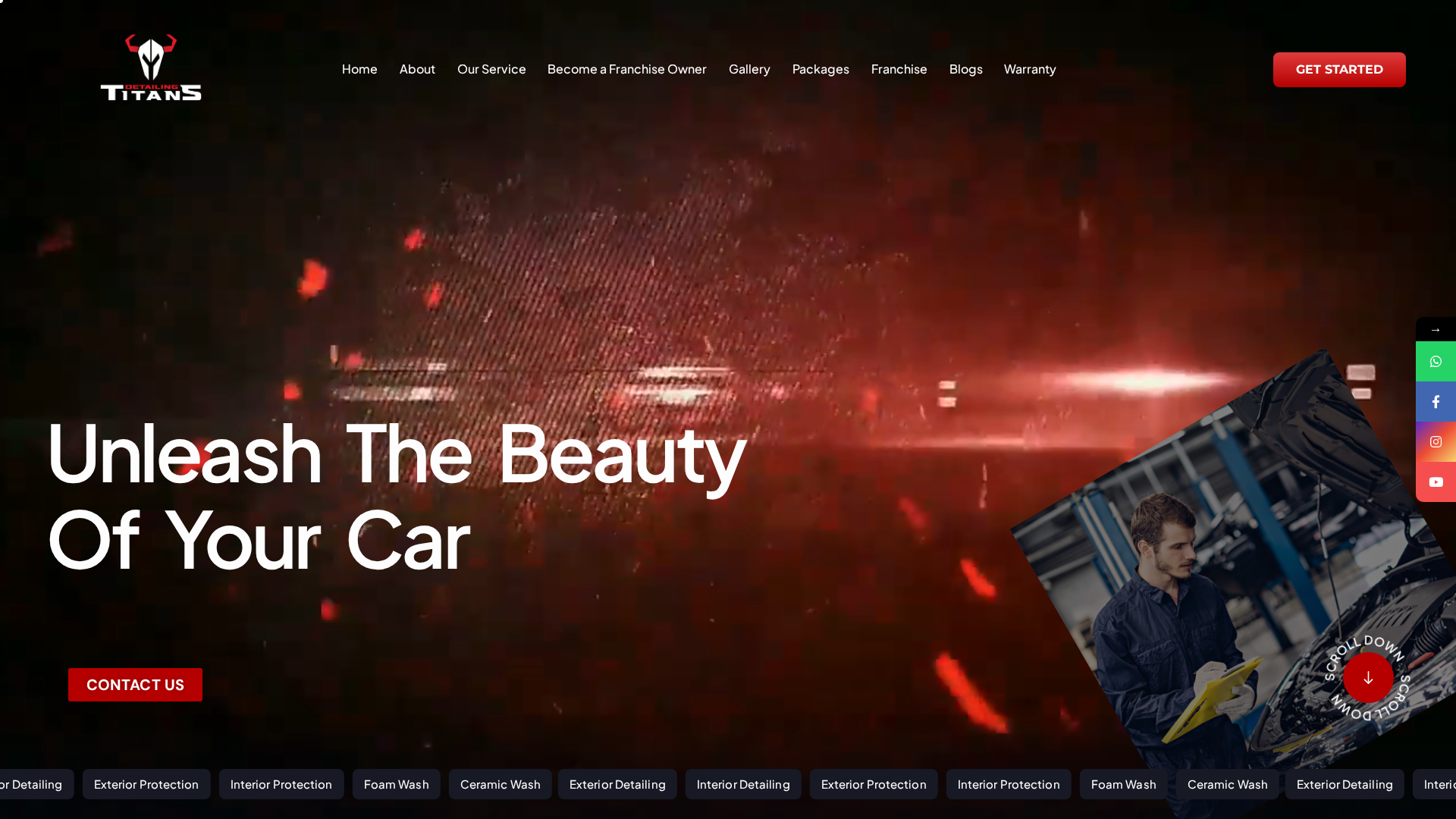
Task: Open the Instagram social icon
Action: coord(1436,442)
